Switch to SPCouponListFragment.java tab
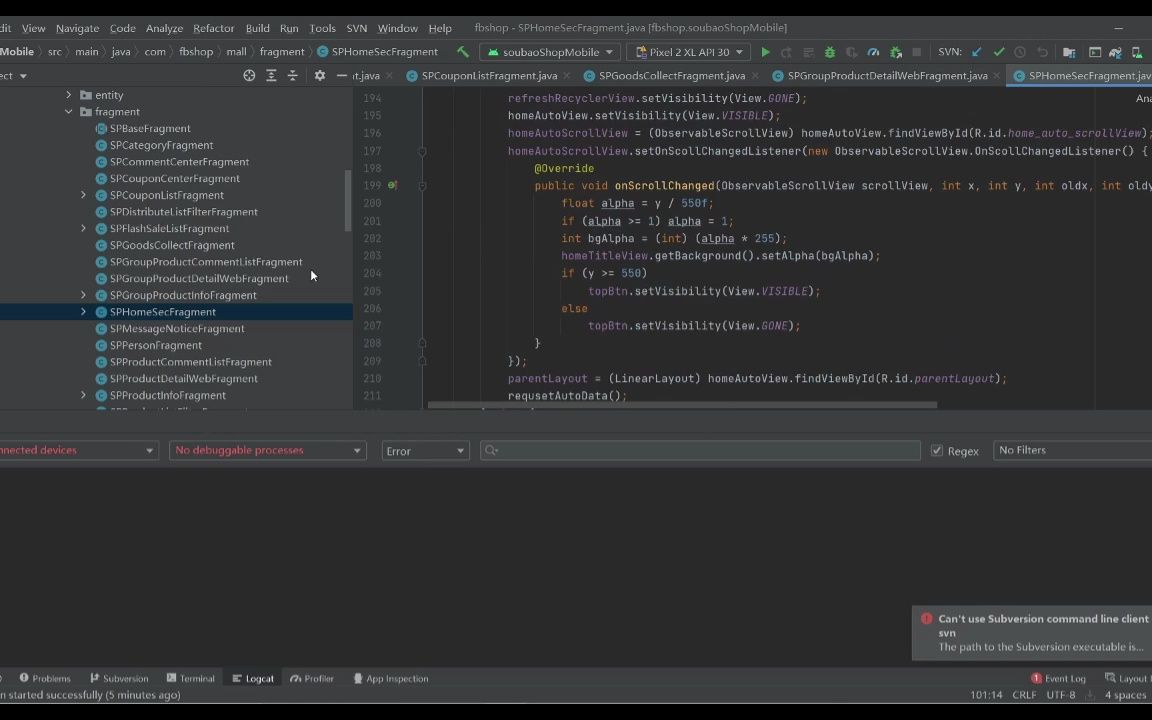The image size is (1152, 720). click(x=489, y=76)
